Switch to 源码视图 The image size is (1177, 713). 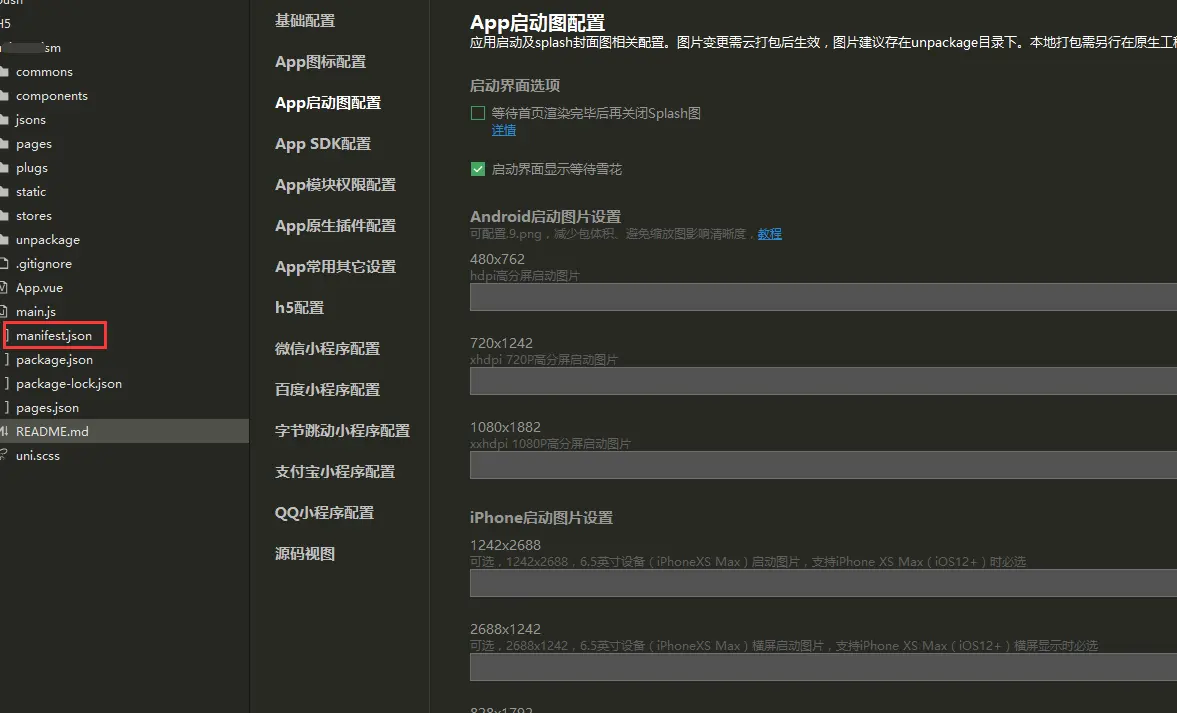(305, 554)
